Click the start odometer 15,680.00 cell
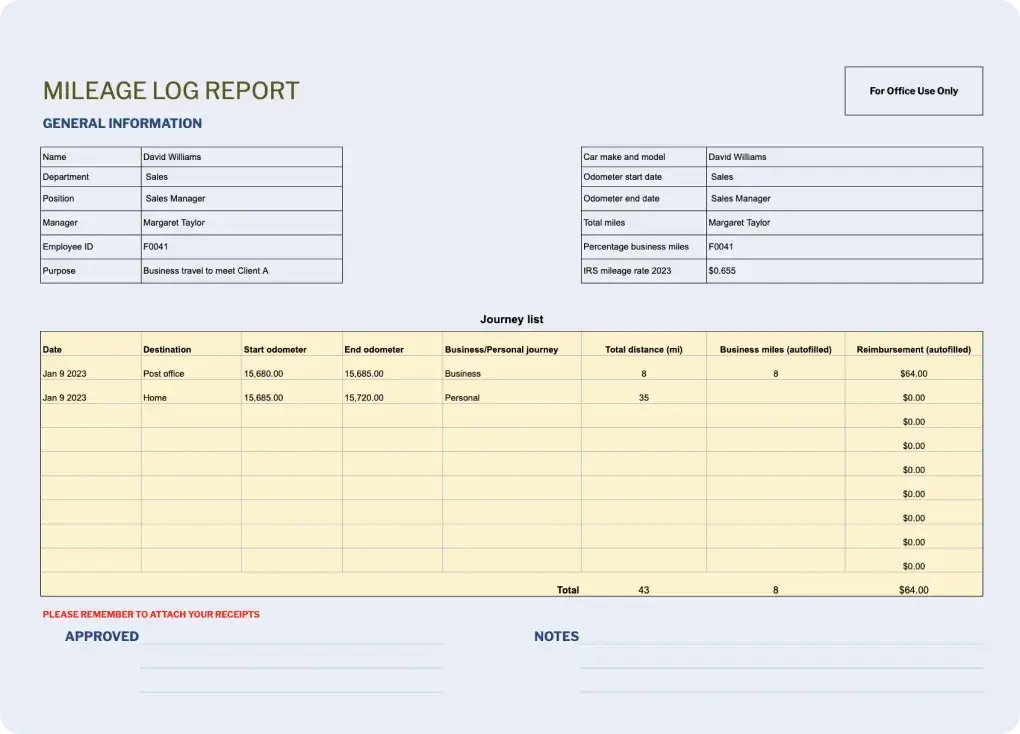This screenshot has width=1020, height=734. point(291,374)
